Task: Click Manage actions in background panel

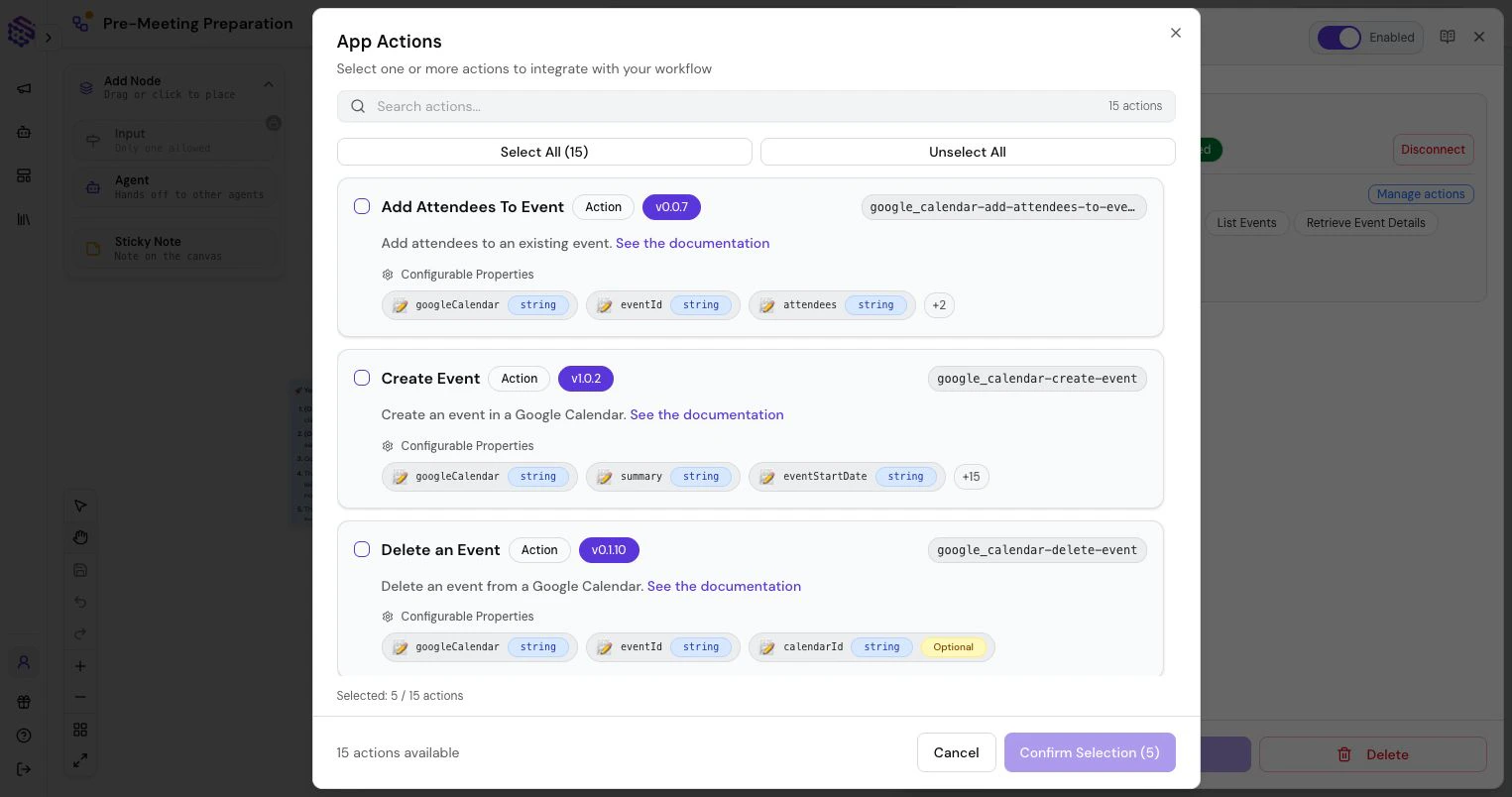Action: (x=1421, y=194)
